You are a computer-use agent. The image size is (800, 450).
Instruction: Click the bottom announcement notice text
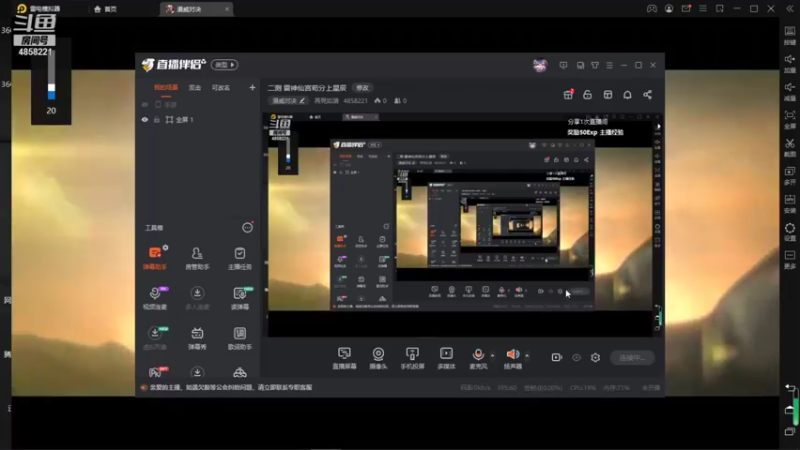pyautogui.click(x=231, y=387)
